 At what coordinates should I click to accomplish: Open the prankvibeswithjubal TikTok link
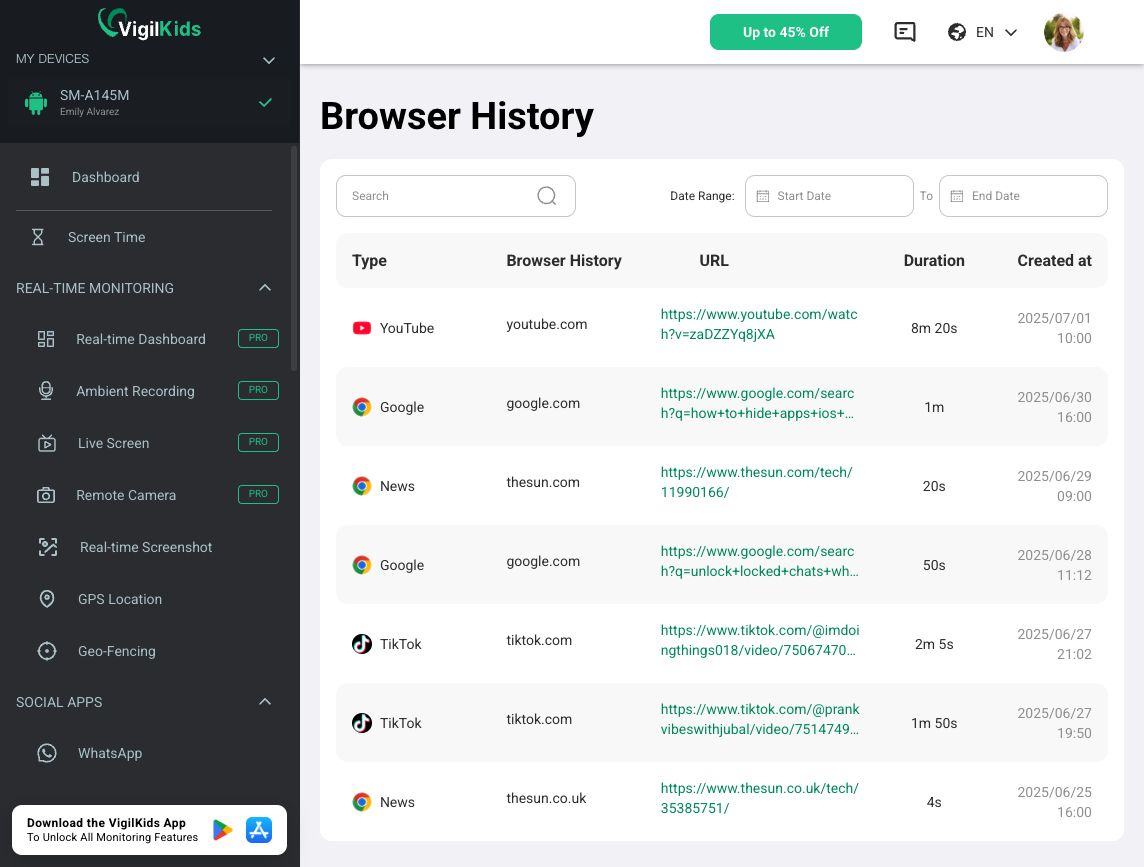760,719
